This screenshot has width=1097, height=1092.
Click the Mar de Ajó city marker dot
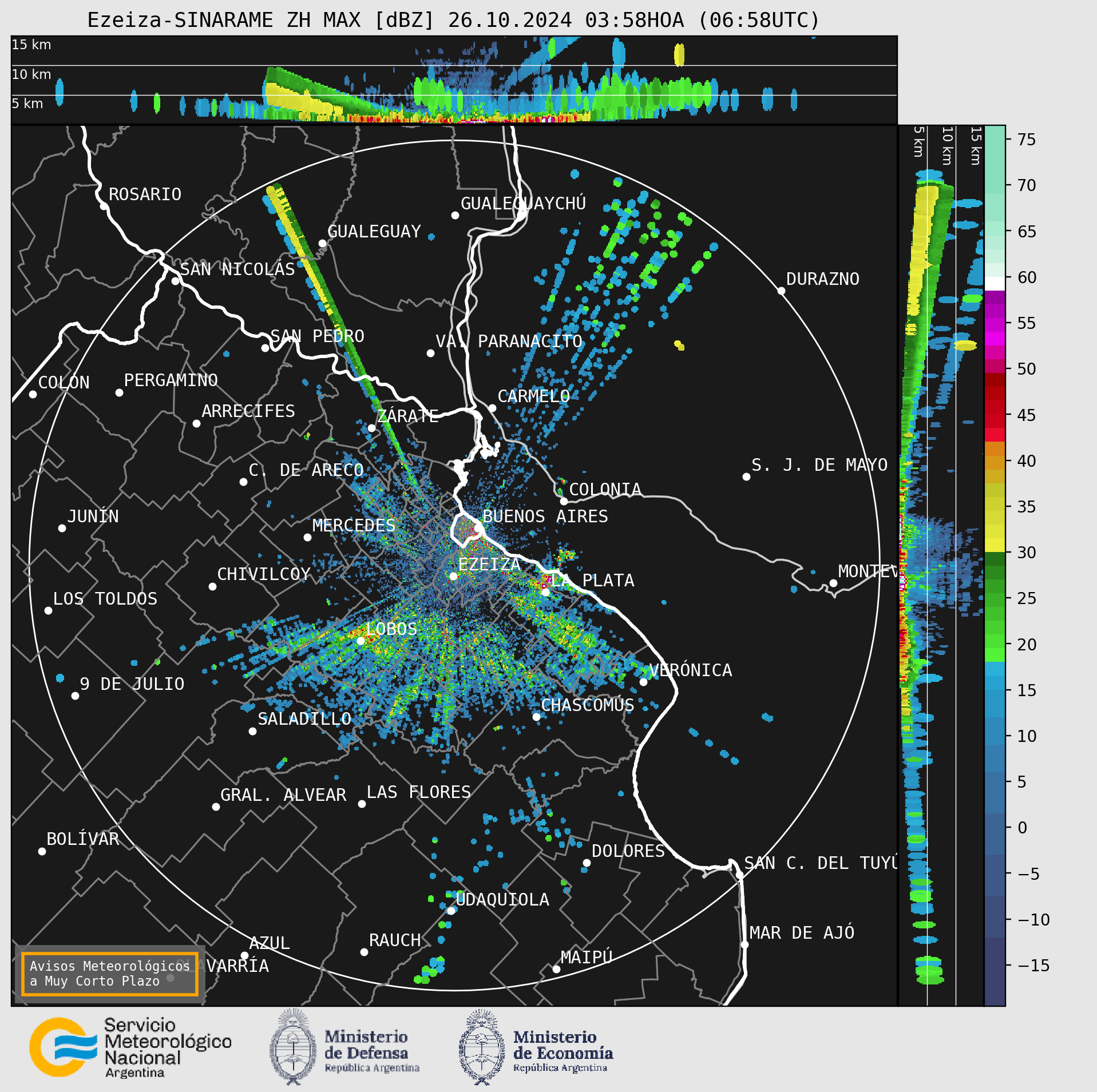coord(744,945)
